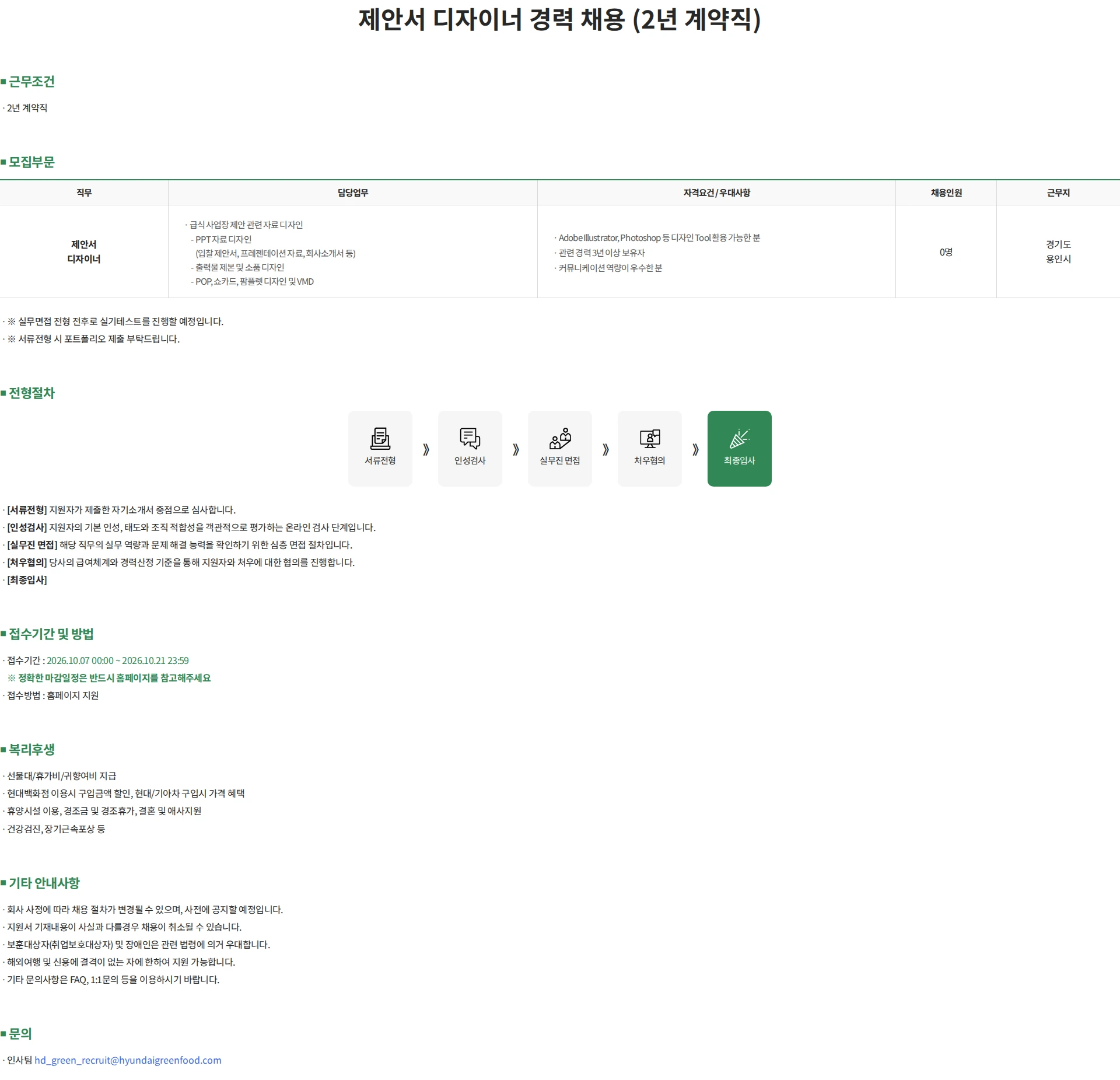The width and height of the screenshot is (1120, 1080).
Task: Click the green notice about 정확한 마감일정
Action: (x=109, y=678)
